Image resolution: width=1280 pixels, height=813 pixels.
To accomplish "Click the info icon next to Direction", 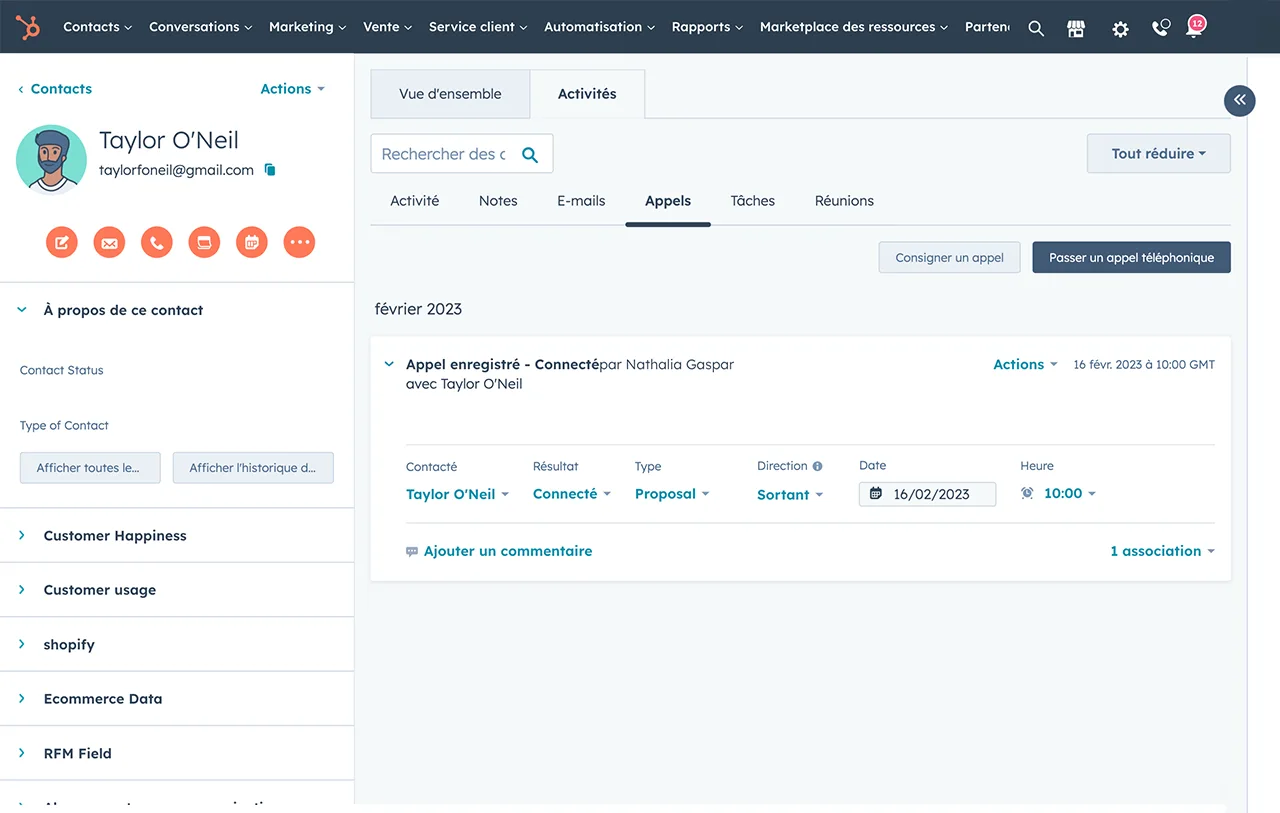I will pyautogui.click(x=817, y=466).
